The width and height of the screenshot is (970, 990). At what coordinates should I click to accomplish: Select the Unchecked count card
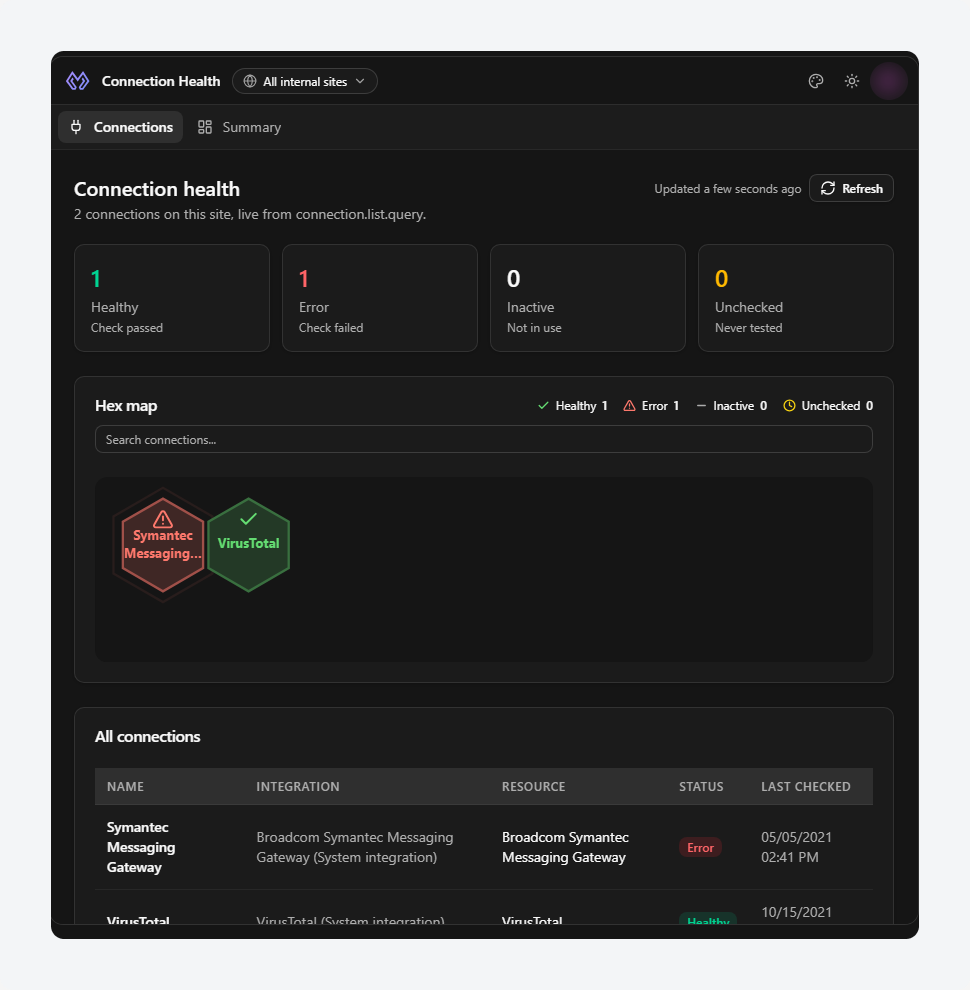(x=795, y=298)
